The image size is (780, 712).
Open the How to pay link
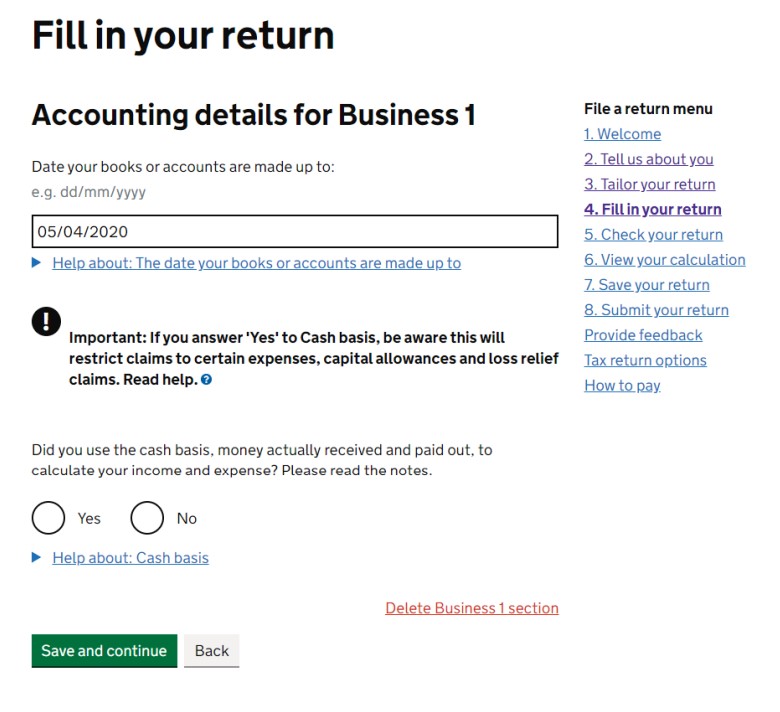click(623, 386)
